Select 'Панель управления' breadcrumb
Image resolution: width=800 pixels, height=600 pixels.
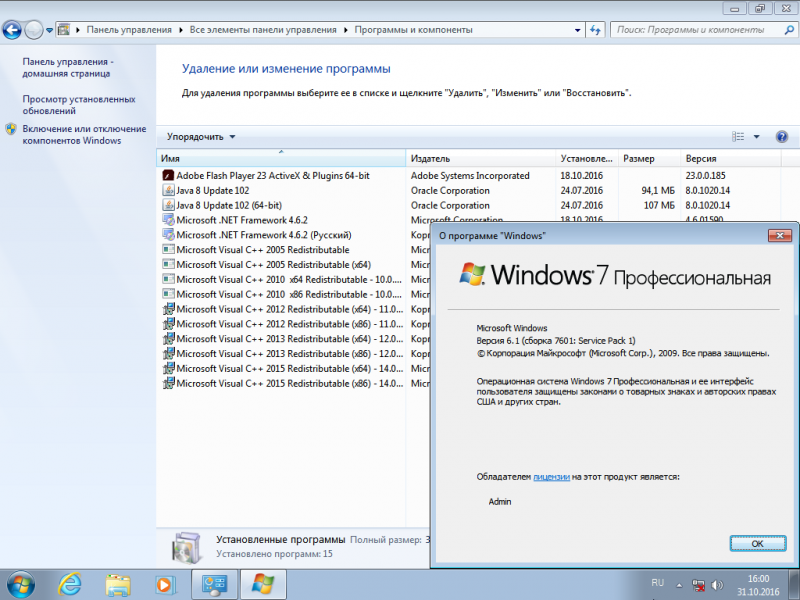(x=129, y=30)
